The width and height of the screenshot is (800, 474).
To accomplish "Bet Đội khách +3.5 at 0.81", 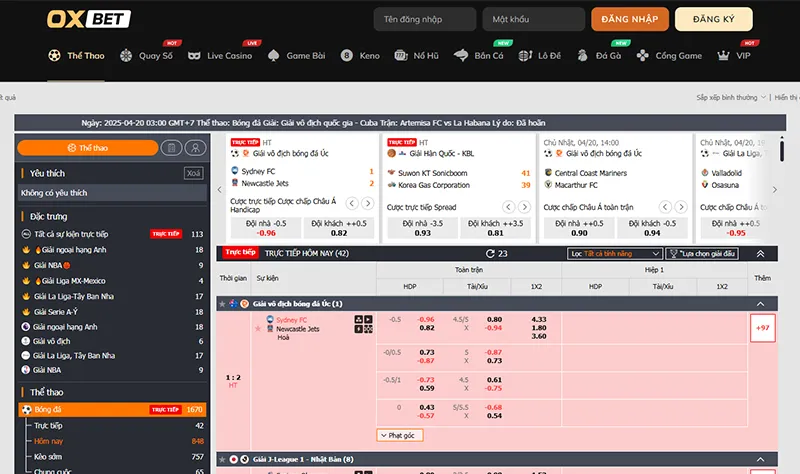I will click(x=495, y=228).
